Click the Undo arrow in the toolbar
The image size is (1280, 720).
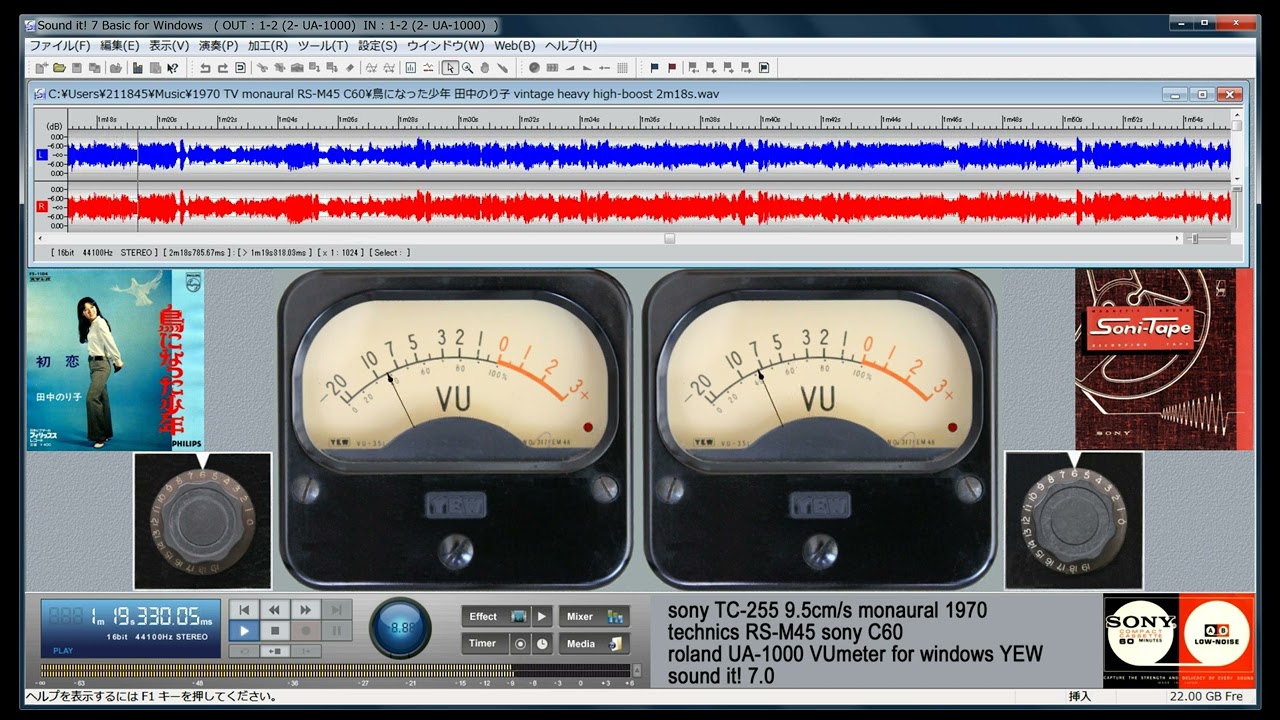(205, 68)
